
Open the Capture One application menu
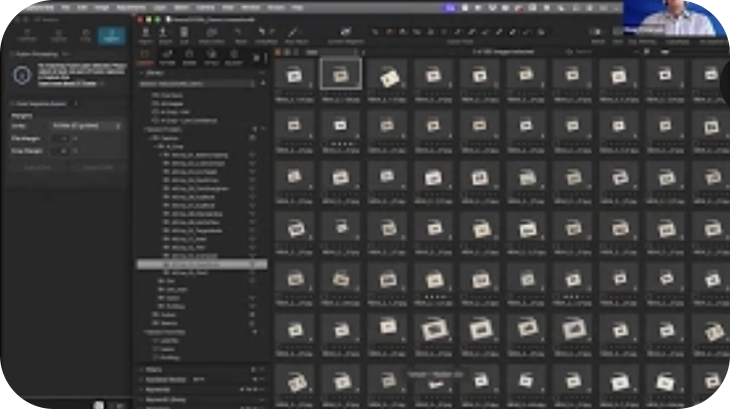(40, 7)
